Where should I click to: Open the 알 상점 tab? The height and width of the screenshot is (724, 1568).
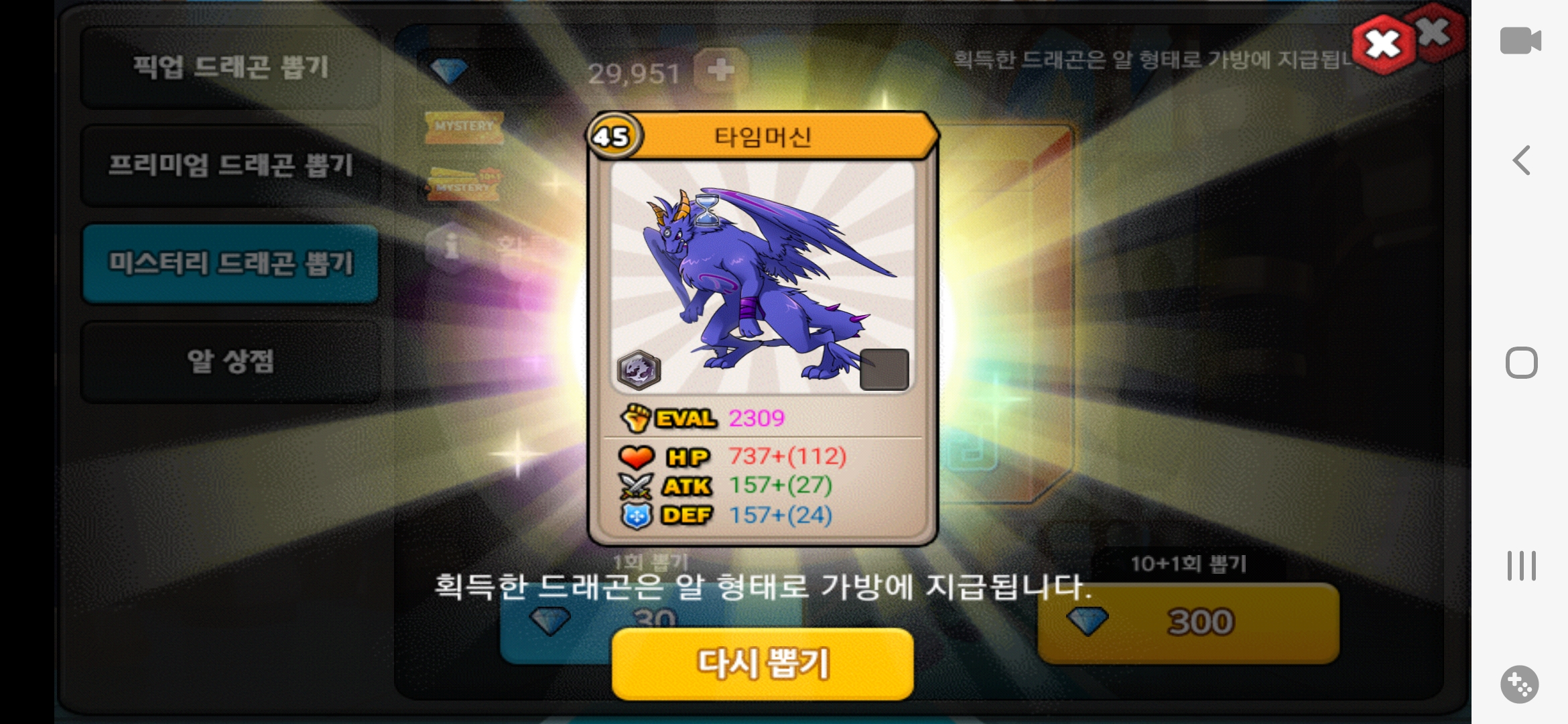click(x=230, y=362)
